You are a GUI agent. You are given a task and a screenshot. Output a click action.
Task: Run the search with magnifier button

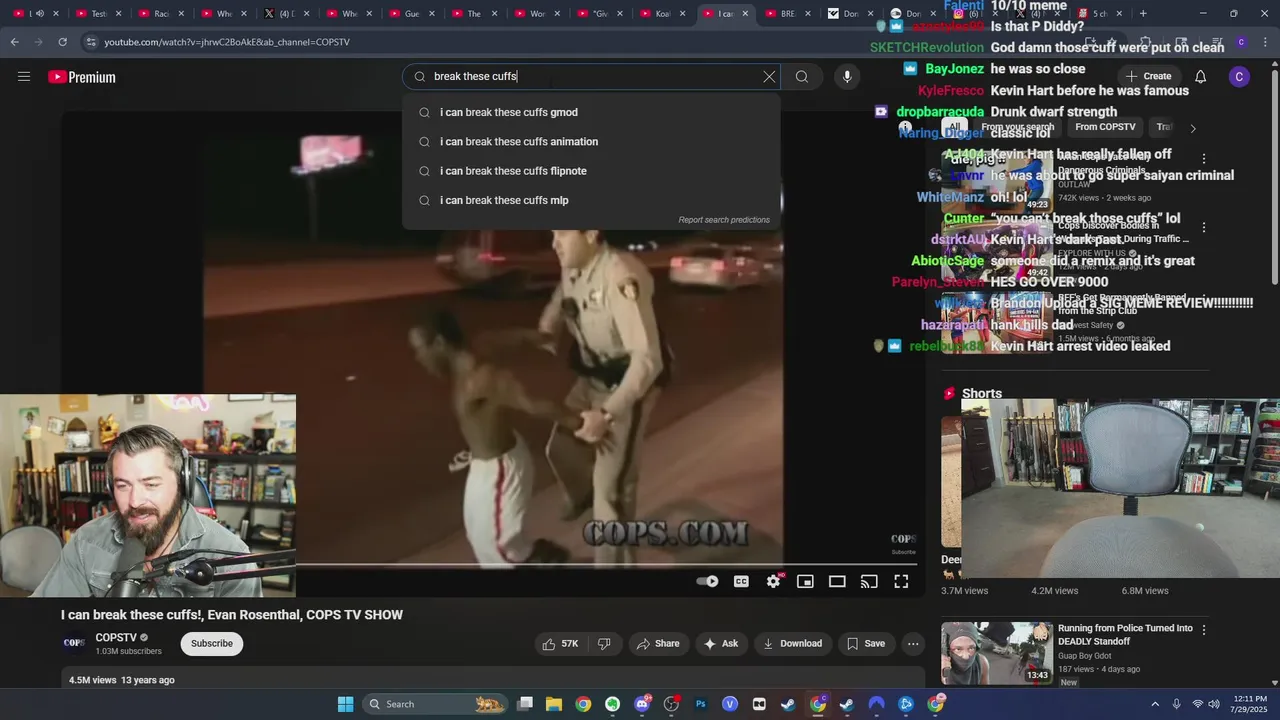(x=802, y=77)
